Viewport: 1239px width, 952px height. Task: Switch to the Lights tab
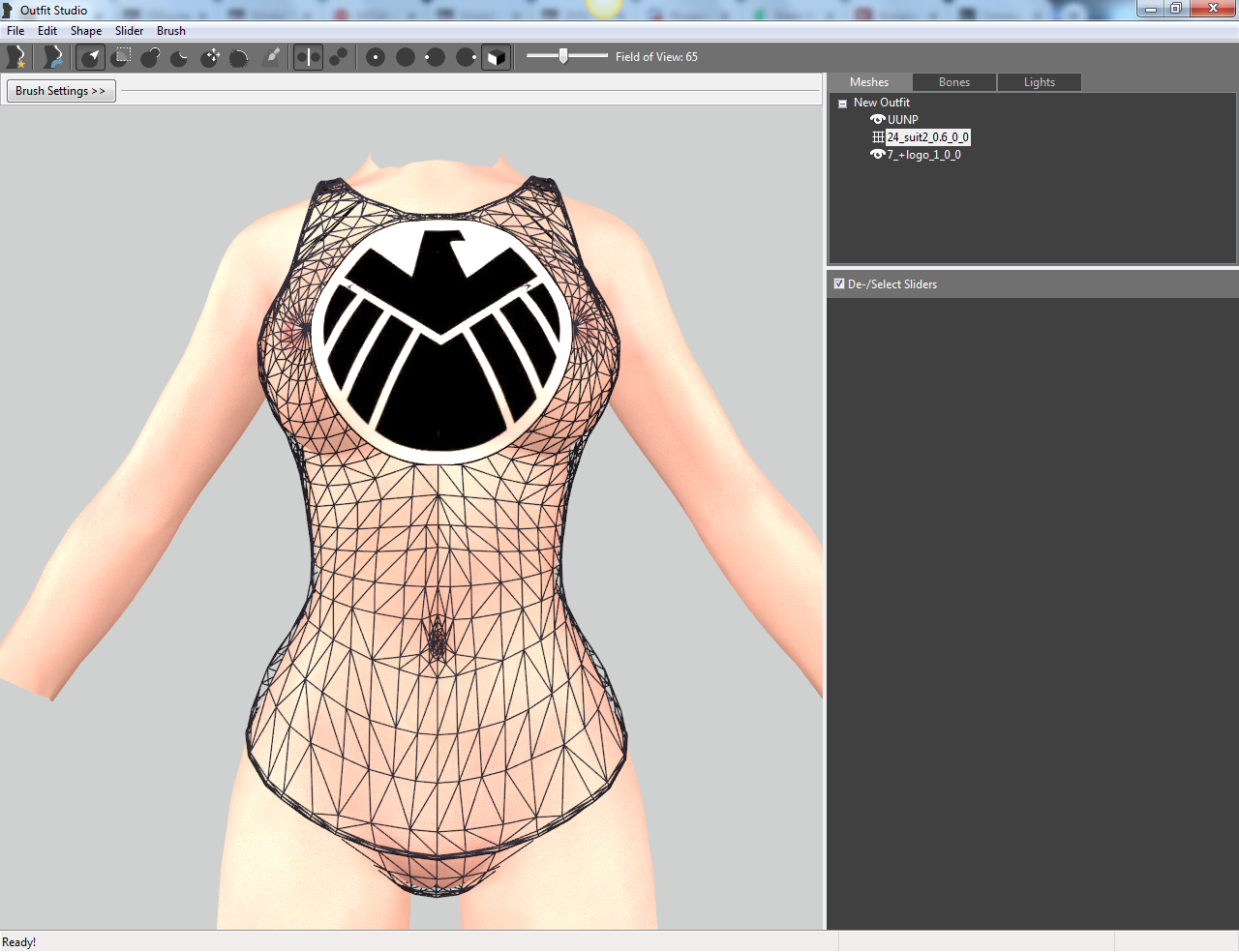click(x=1040, y=82)
